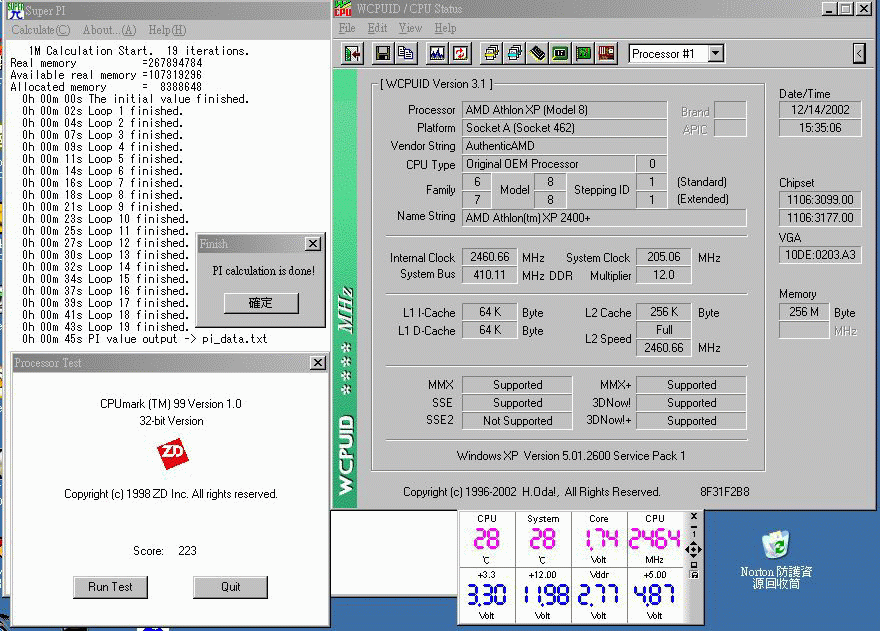Click the Vddr 2.77 Volt readout on monitor widget
880x631 pixels.
pyautogui.click(x=599, y=595)
